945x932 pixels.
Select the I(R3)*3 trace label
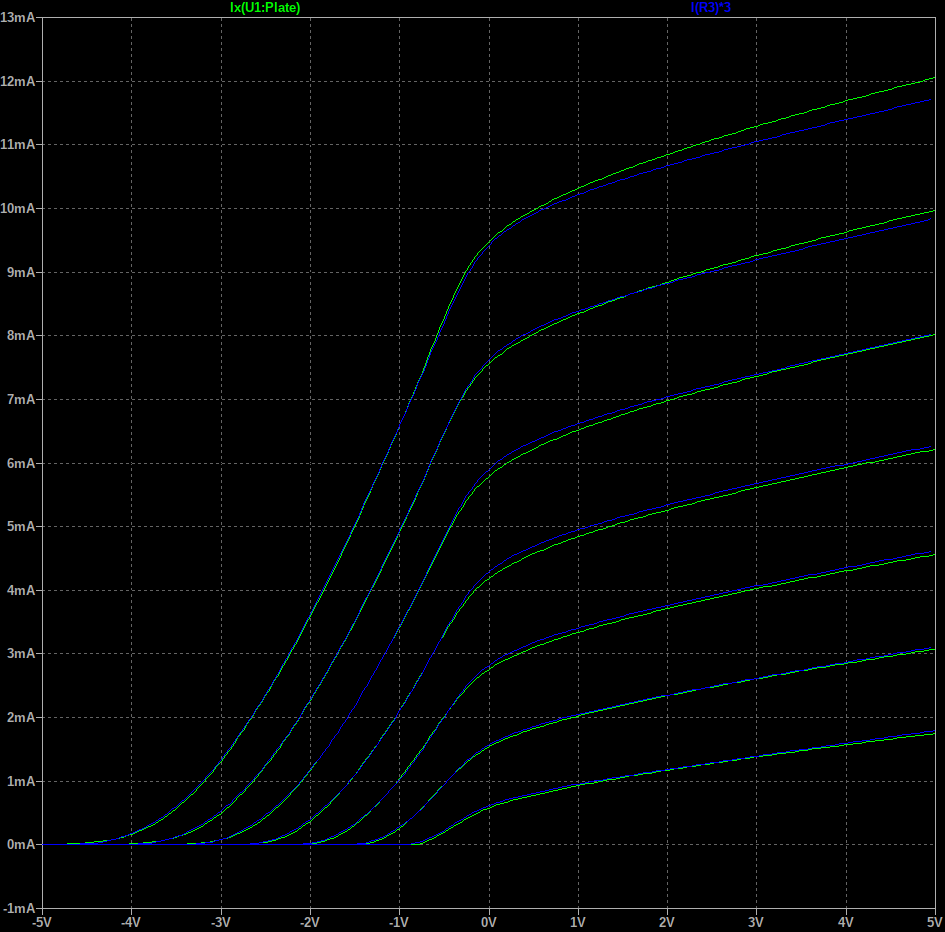pyautogui.click(x=711, y=8)
